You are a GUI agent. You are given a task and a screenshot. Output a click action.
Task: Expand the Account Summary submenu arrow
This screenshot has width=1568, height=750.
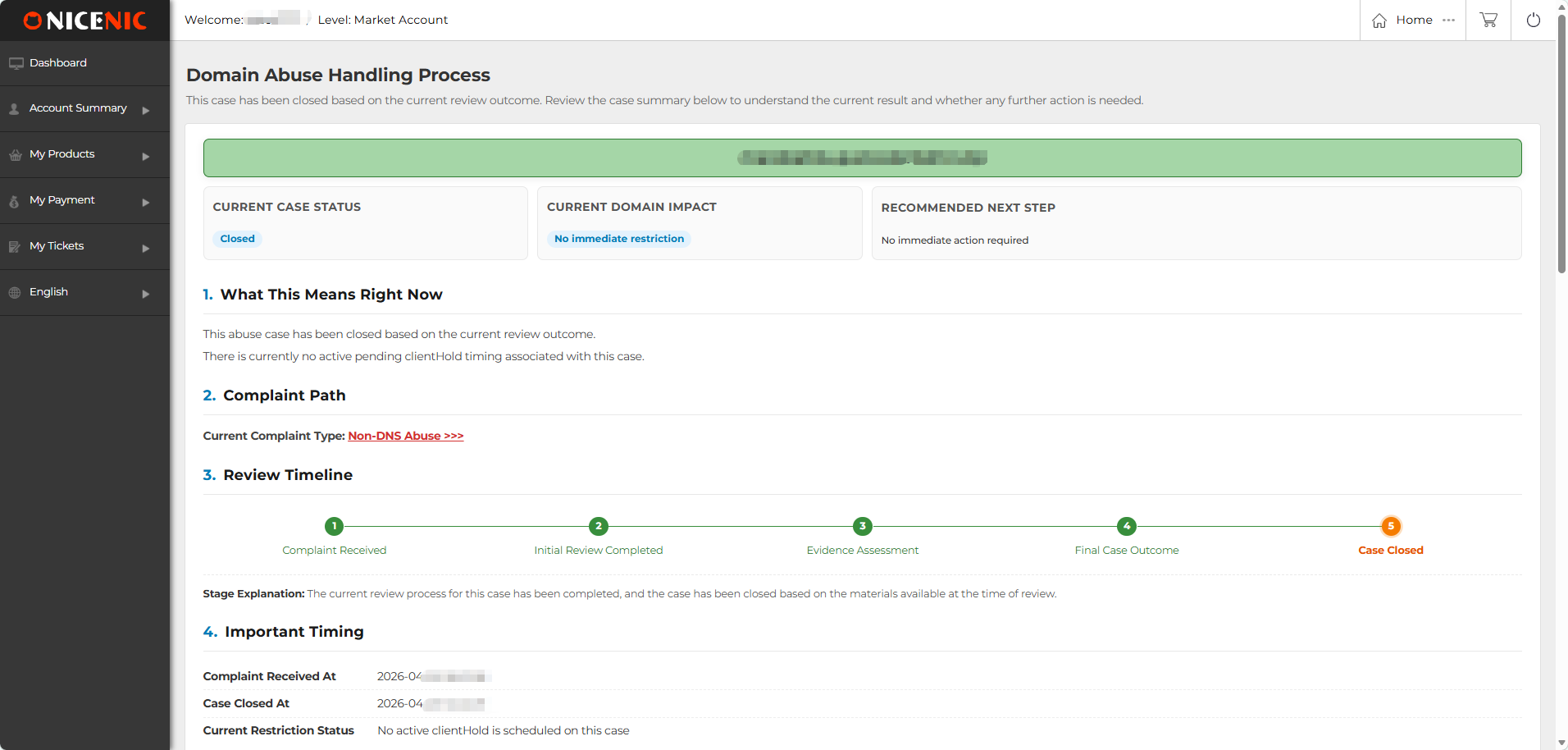pos(146,110)
